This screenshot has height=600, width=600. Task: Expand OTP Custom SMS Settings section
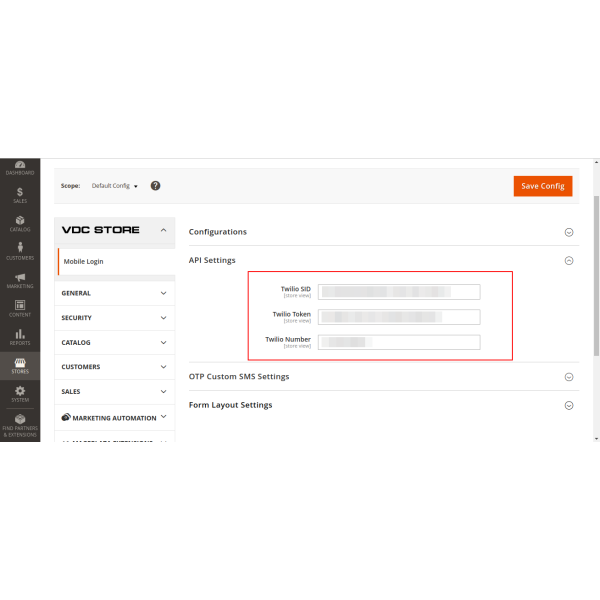click(x=569, y=377)
